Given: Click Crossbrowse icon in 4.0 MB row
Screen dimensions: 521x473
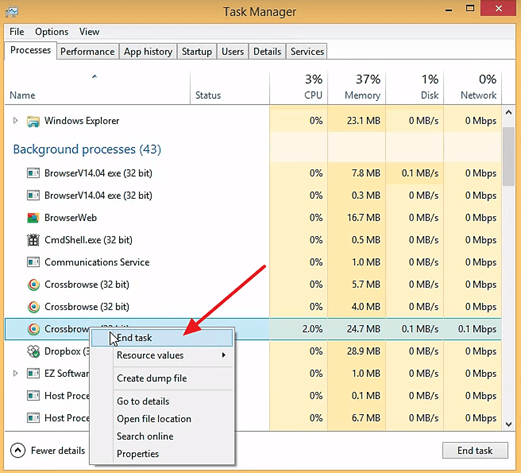Looking at the screenshot, I should (x=33, y=307).
